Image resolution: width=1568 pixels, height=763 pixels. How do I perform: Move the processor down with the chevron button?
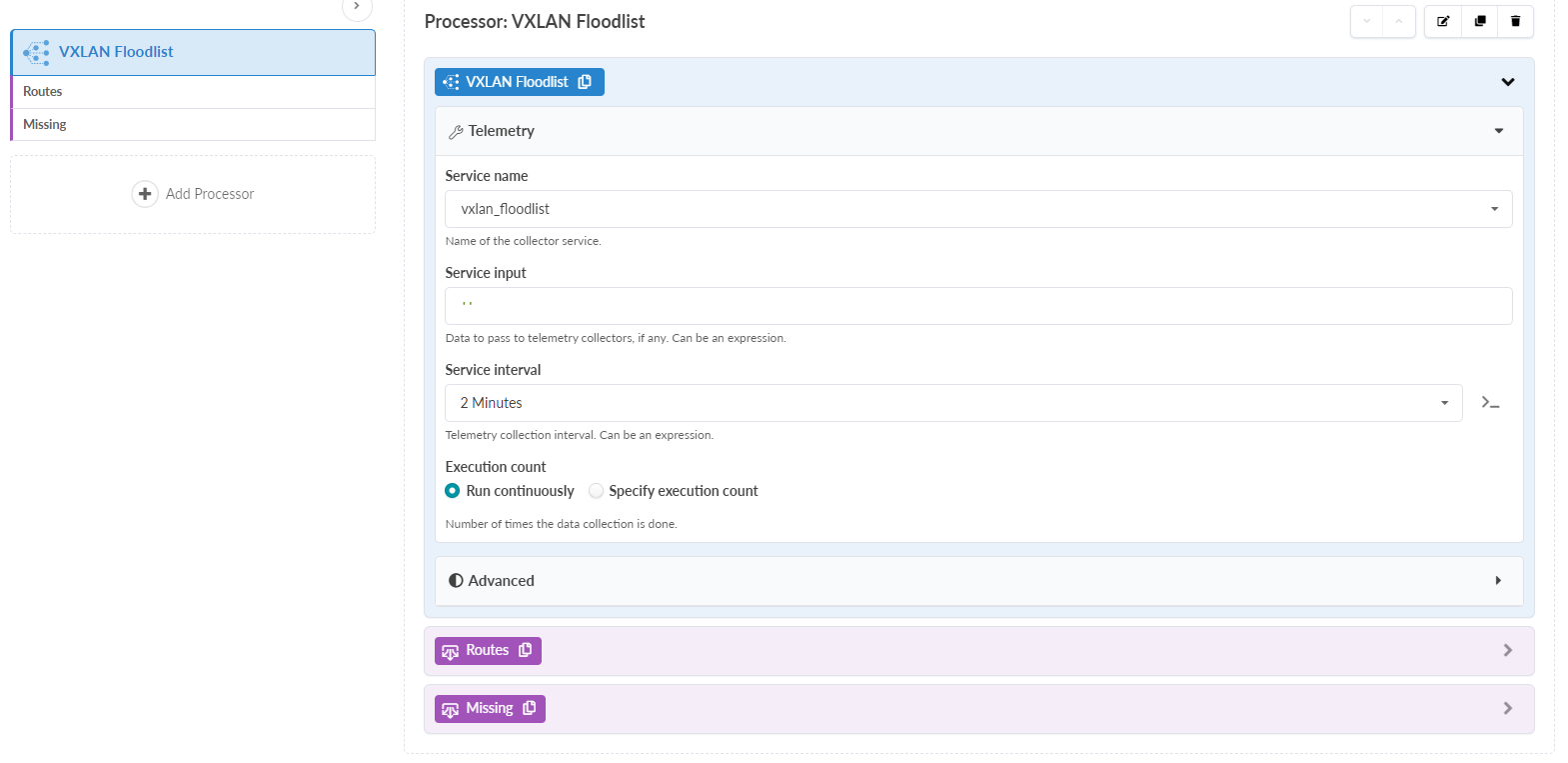pos(1367,21)
